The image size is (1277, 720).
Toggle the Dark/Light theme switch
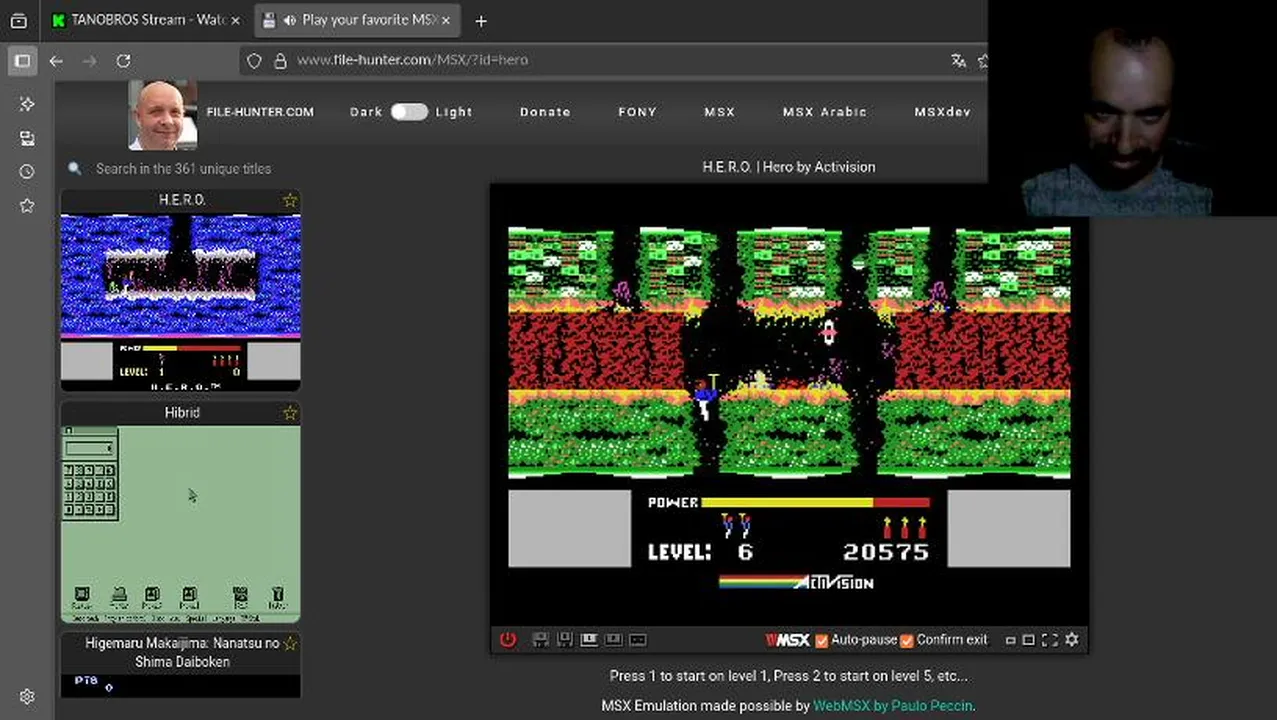point(409,112)
